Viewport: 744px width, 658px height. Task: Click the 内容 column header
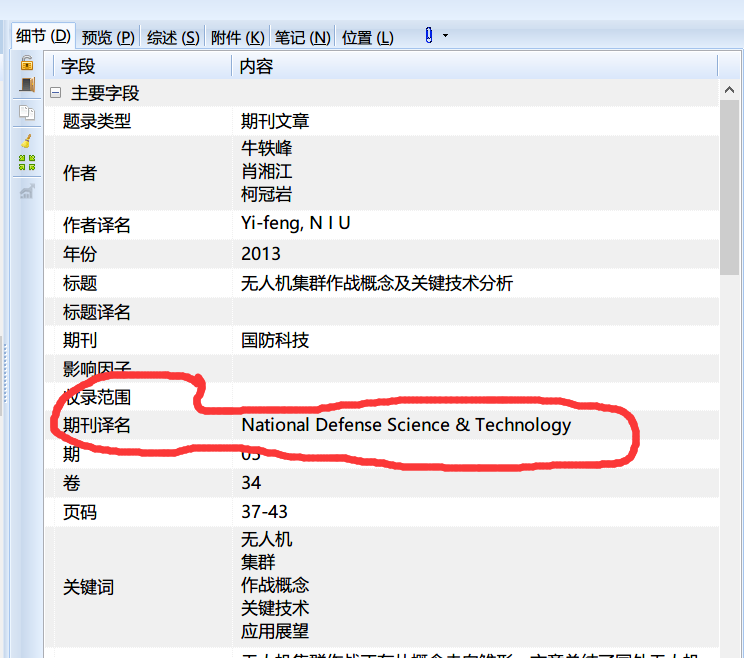pos(474,66)
